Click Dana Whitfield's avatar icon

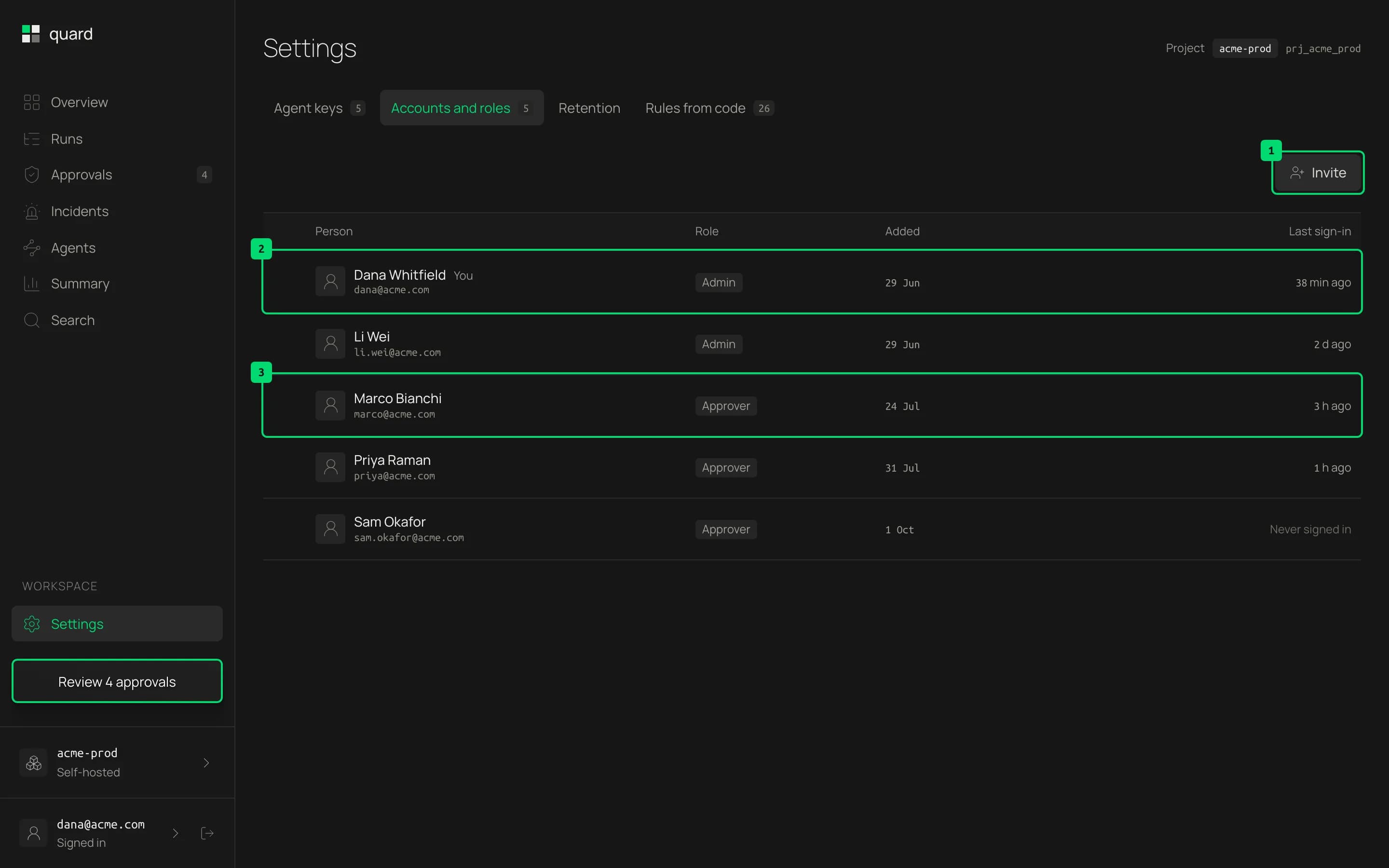[330, 281]
